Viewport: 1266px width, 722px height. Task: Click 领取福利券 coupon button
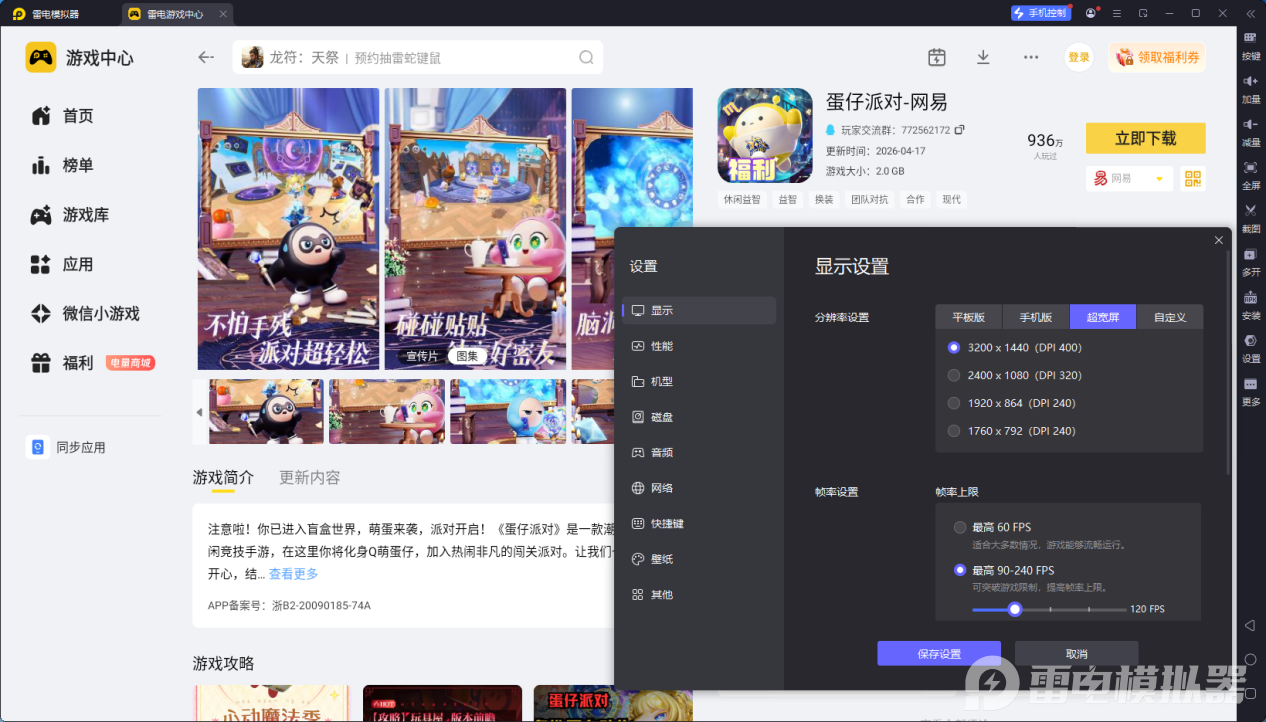[1157, 57]
